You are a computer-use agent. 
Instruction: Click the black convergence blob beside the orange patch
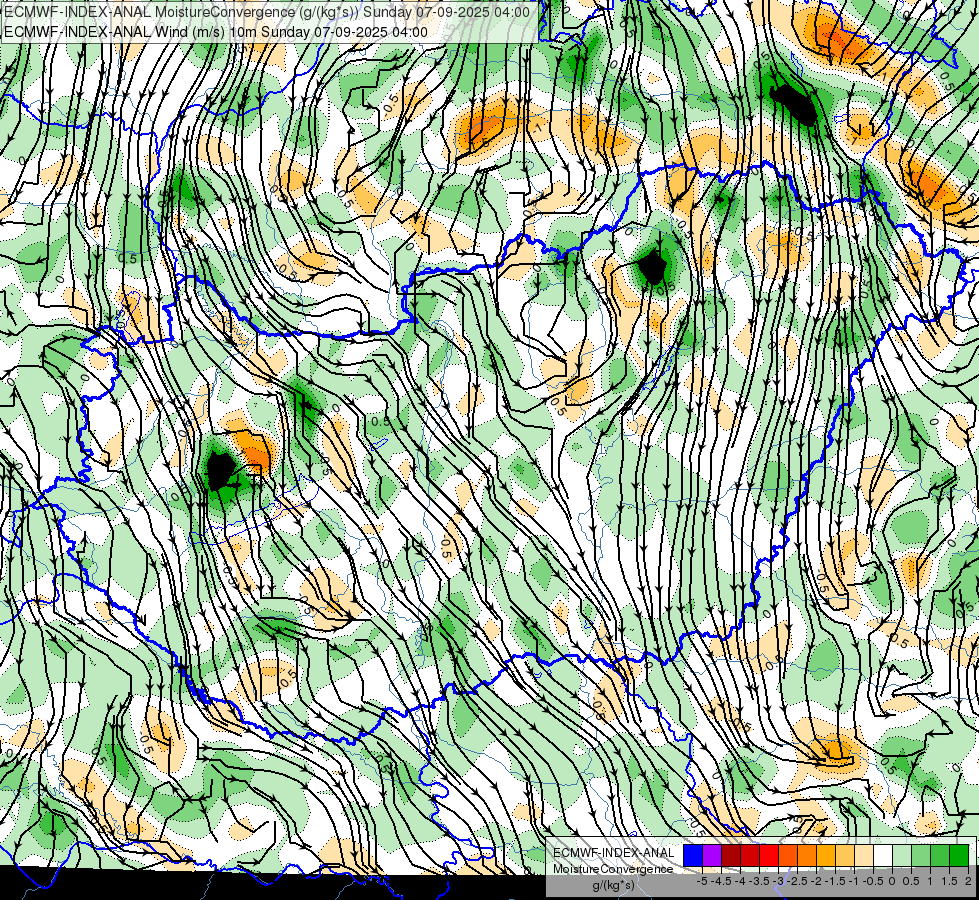(x=220, y=471)
